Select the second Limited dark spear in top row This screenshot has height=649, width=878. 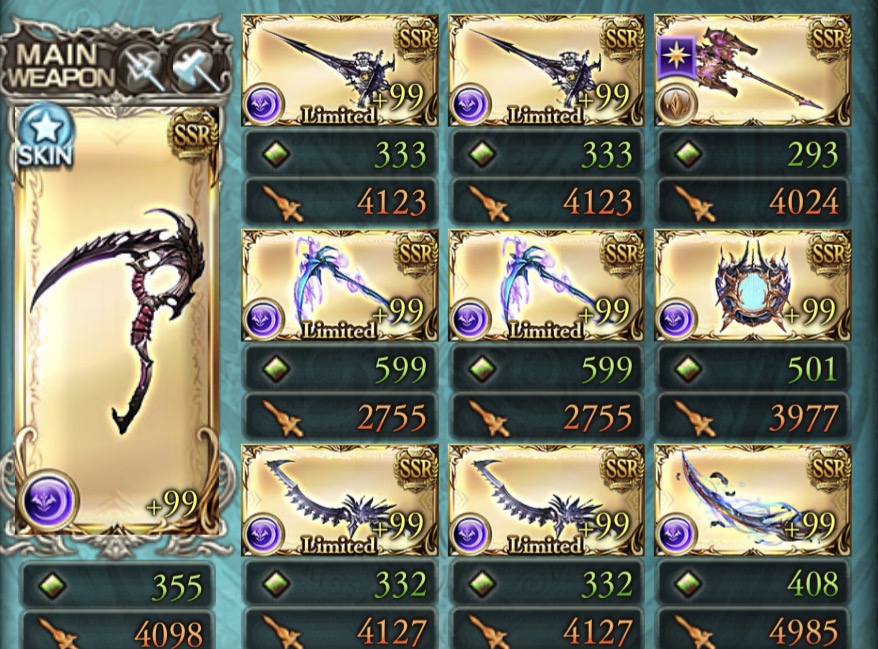click(546, 71)
